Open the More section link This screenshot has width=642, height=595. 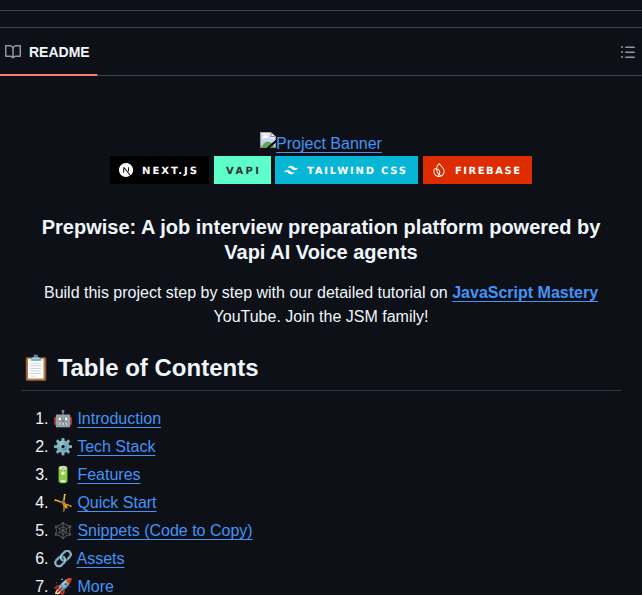[95, 586]
